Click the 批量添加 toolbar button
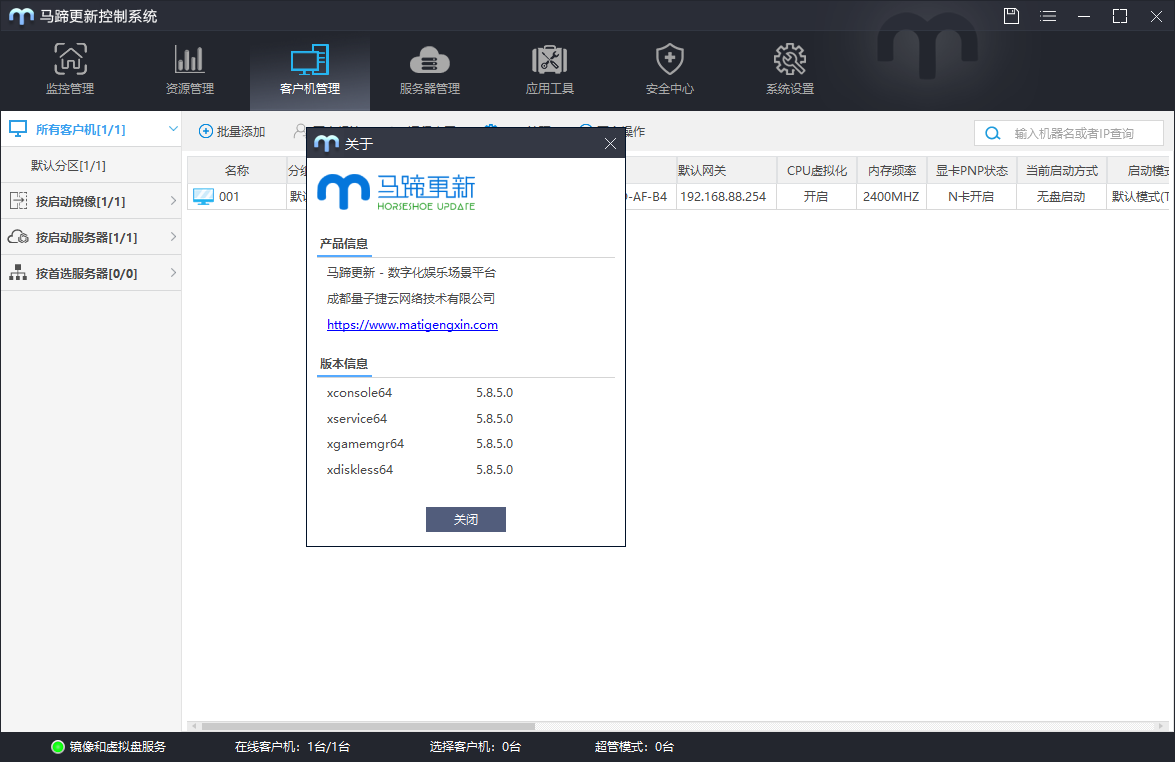This screenshot has height=762, width=1175. 232,132
